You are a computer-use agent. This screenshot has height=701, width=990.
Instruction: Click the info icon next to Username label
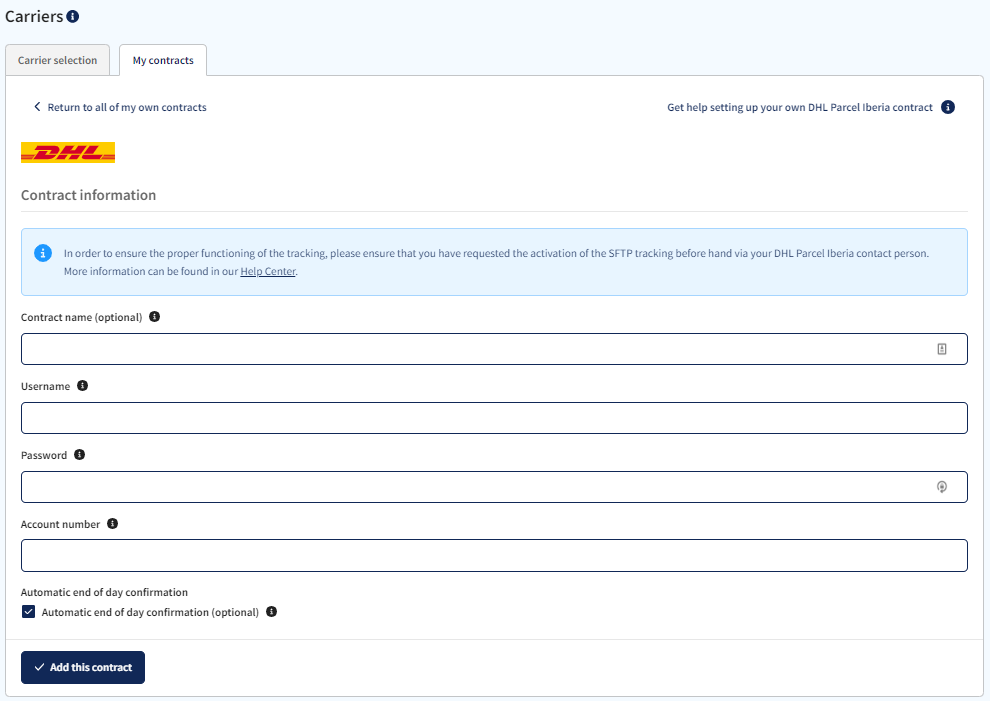(x=83, y=385)
